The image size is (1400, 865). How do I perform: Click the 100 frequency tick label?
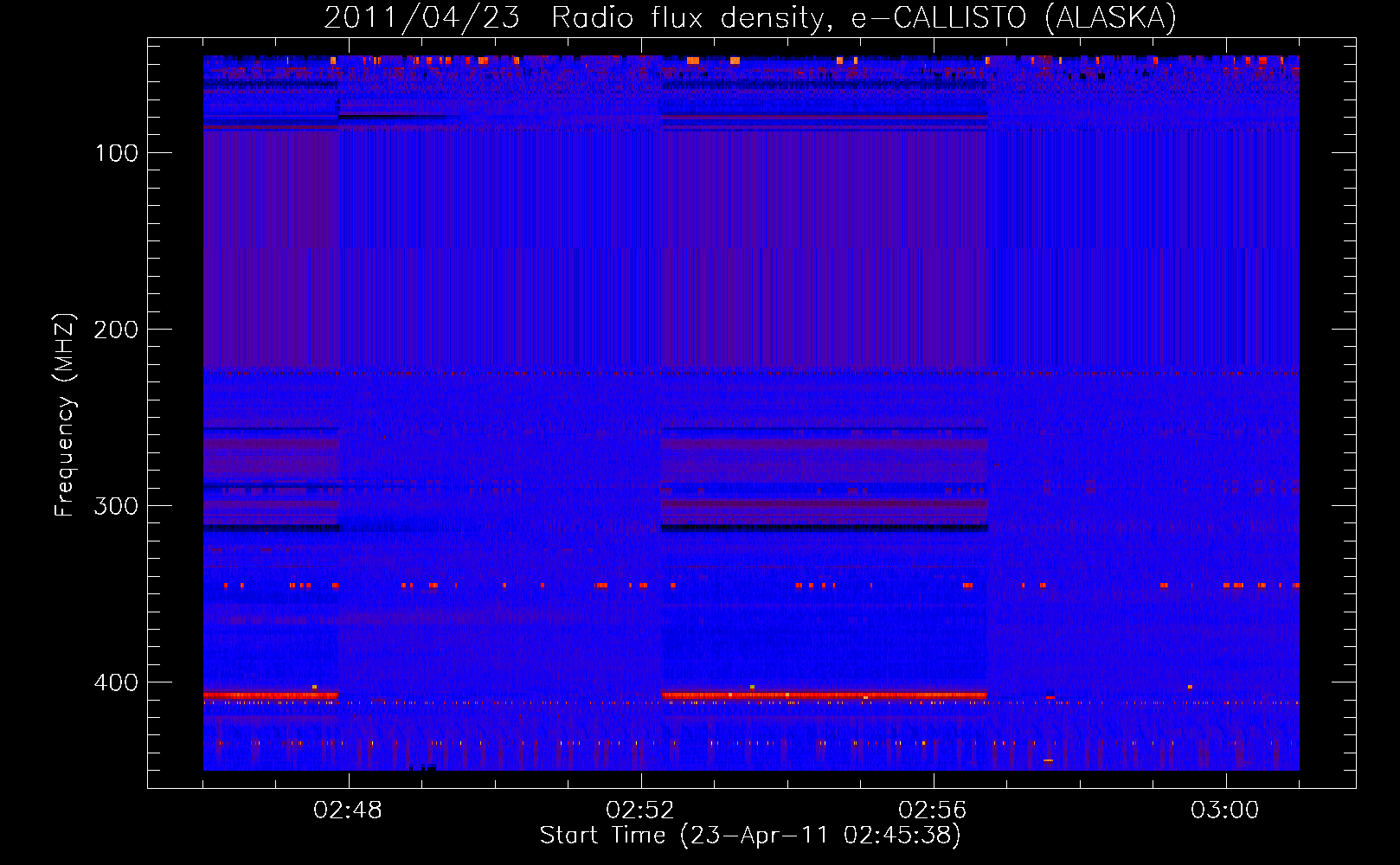click(117, 153)
